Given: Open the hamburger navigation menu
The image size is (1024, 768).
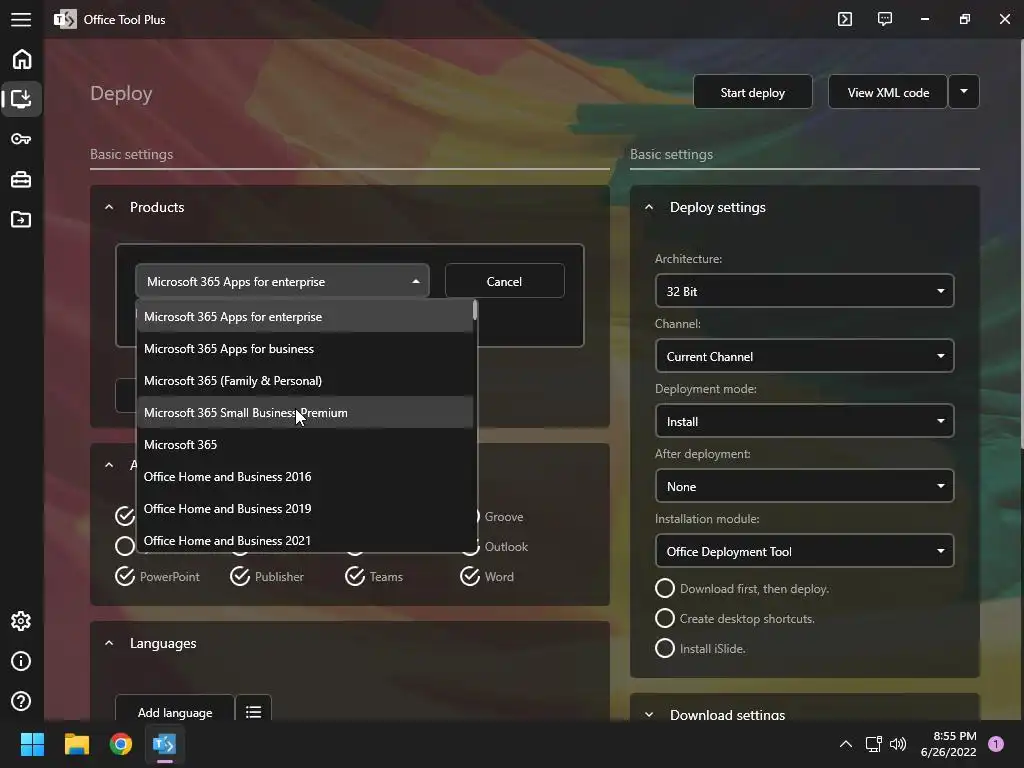Looking at the screenshot, I should tap(21, 20).
